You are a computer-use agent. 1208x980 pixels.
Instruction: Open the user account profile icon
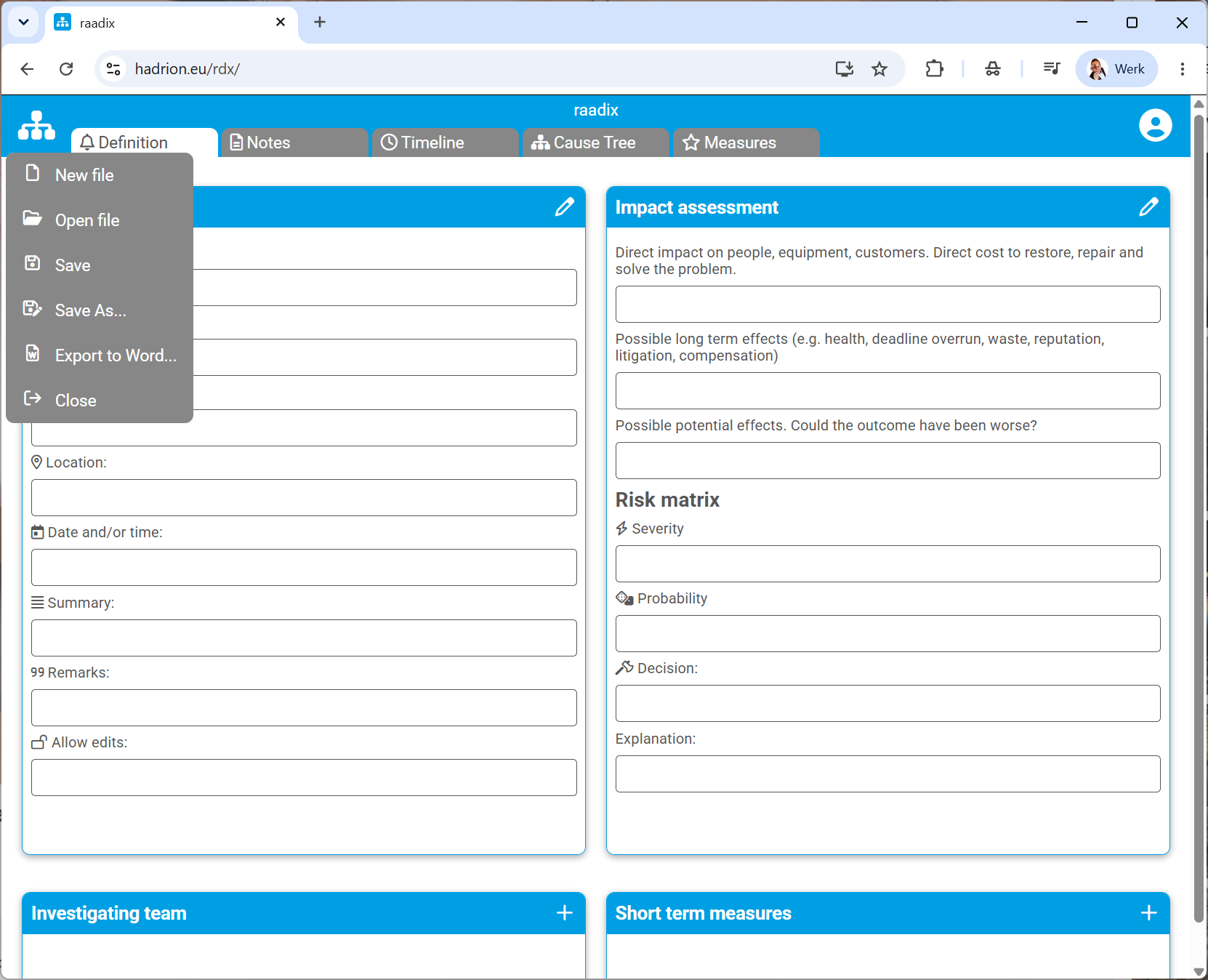pos(1155,125)
